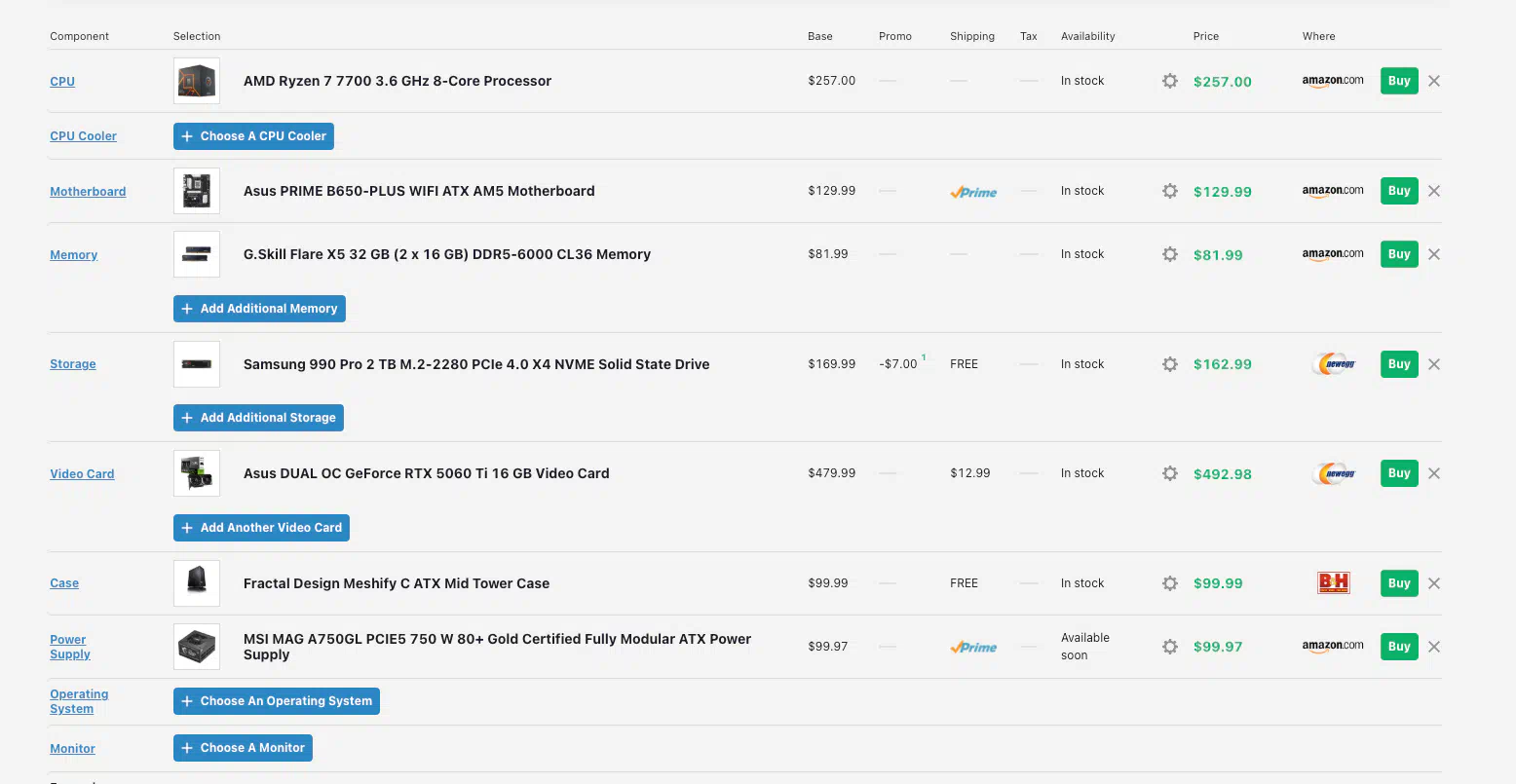The height and width of the screenshot is (784, 1516).
Task: Click the B&H logo in the Case row
Action: [1334, 583]
